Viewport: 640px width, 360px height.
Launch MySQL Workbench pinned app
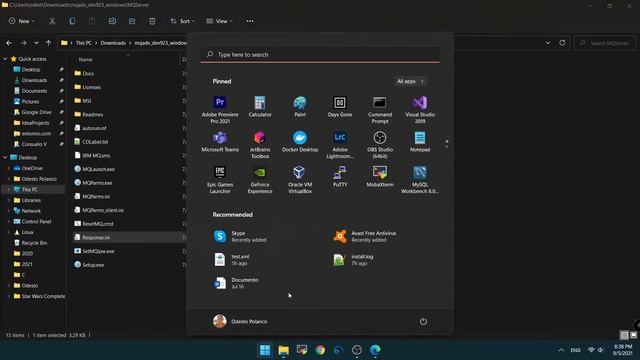tap(420, 180)
